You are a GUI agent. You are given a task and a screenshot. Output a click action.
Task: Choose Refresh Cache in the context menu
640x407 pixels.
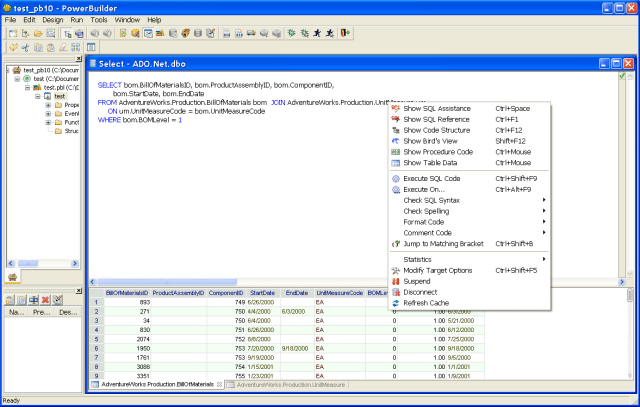(x=469, y=303)
